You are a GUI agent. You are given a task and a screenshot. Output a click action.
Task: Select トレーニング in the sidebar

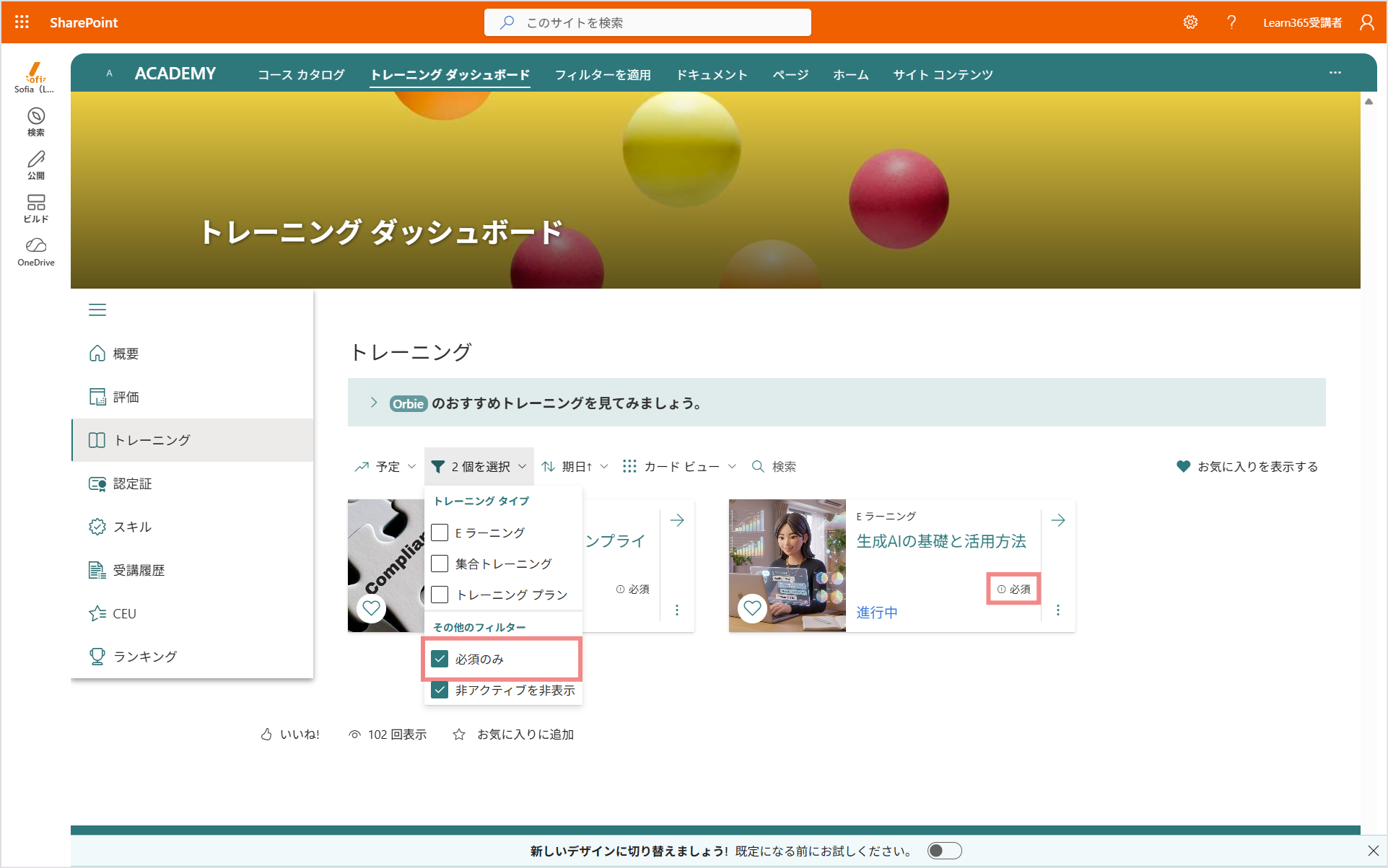coord(193,440)
